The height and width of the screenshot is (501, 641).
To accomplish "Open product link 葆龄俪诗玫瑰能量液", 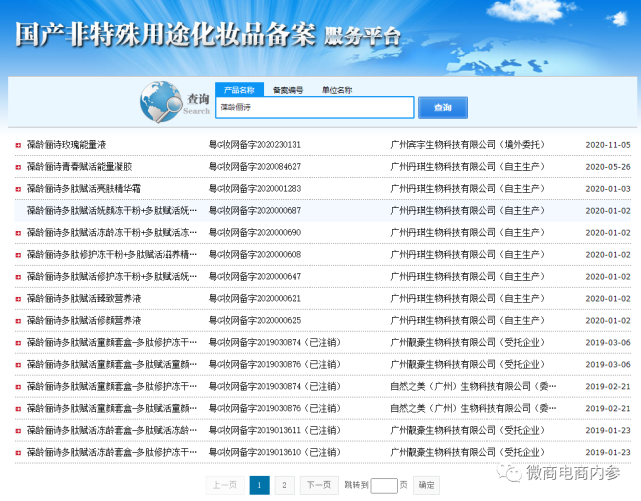I will click(67, 145).
